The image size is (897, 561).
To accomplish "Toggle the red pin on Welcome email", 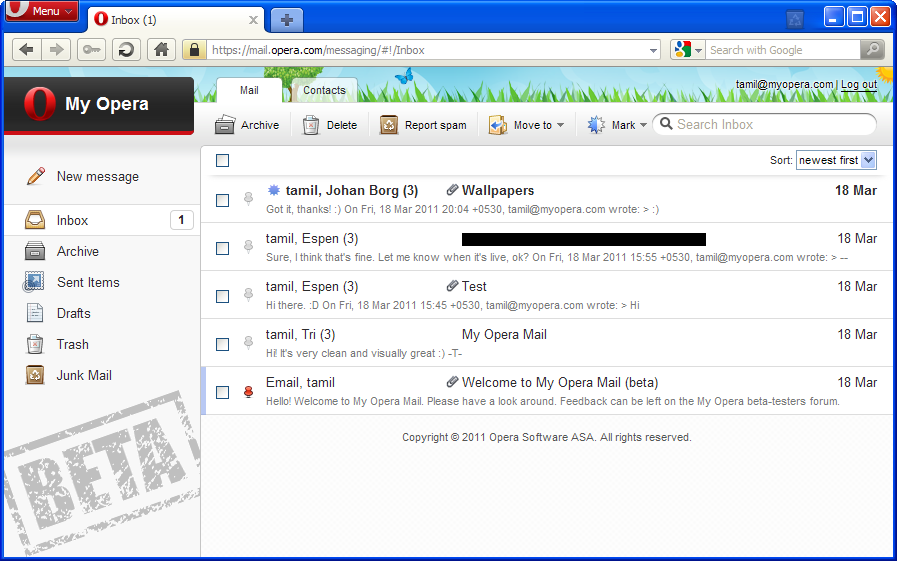I will coord(249,392).
